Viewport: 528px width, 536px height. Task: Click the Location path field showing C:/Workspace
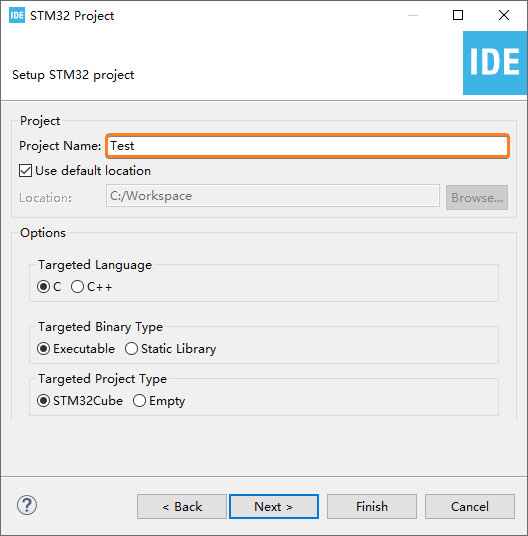(273, 196)
